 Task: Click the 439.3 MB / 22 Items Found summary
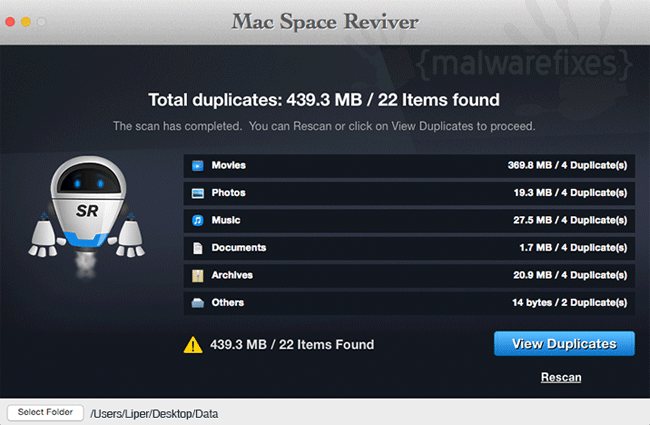tap(292, 345)
